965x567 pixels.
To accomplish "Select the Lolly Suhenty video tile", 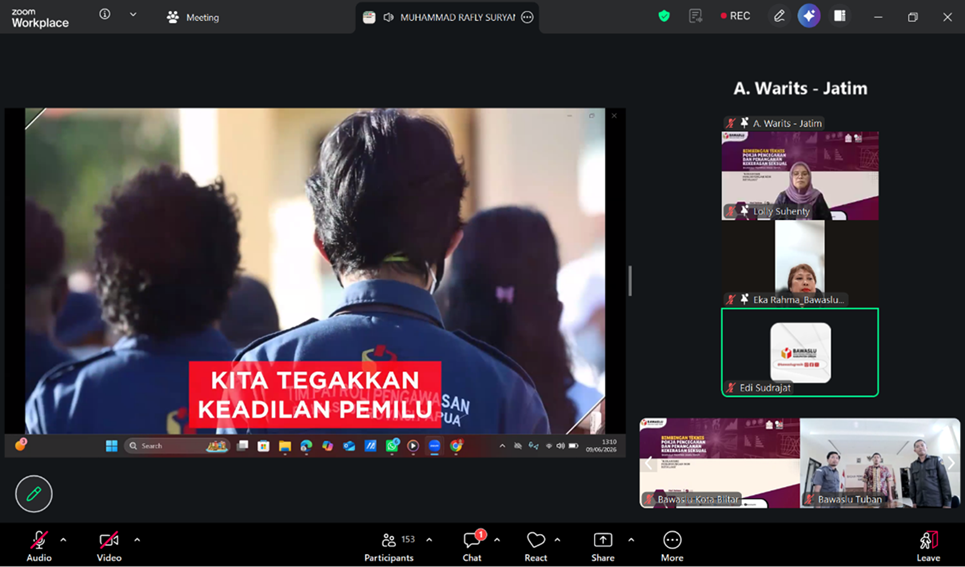I will coord(799,175).
